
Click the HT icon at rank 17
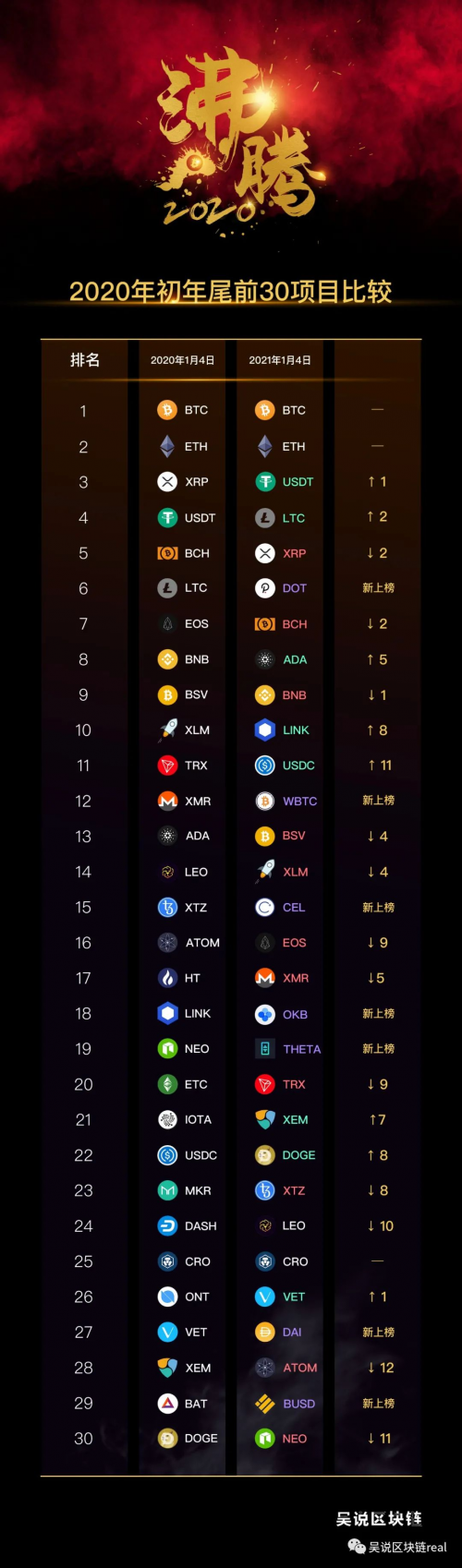(167, 978)
